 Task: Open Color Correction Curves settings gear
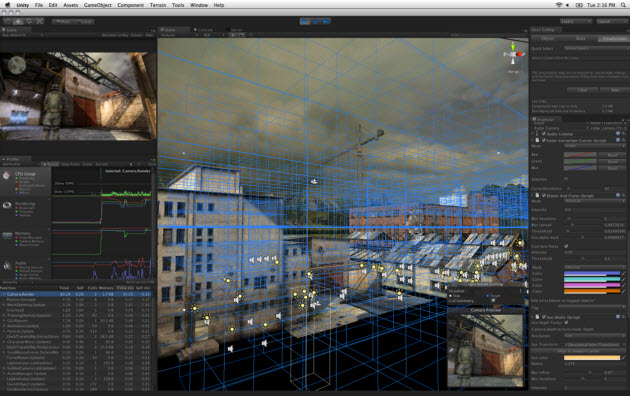pos(624,140)
